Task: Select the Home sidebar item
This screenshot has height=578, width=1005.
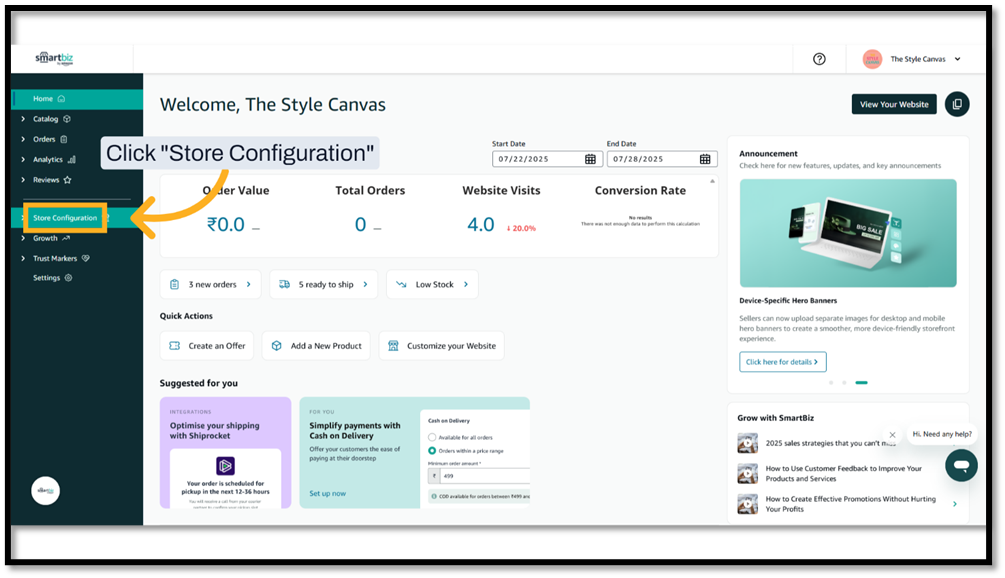Action: [43, 99]
